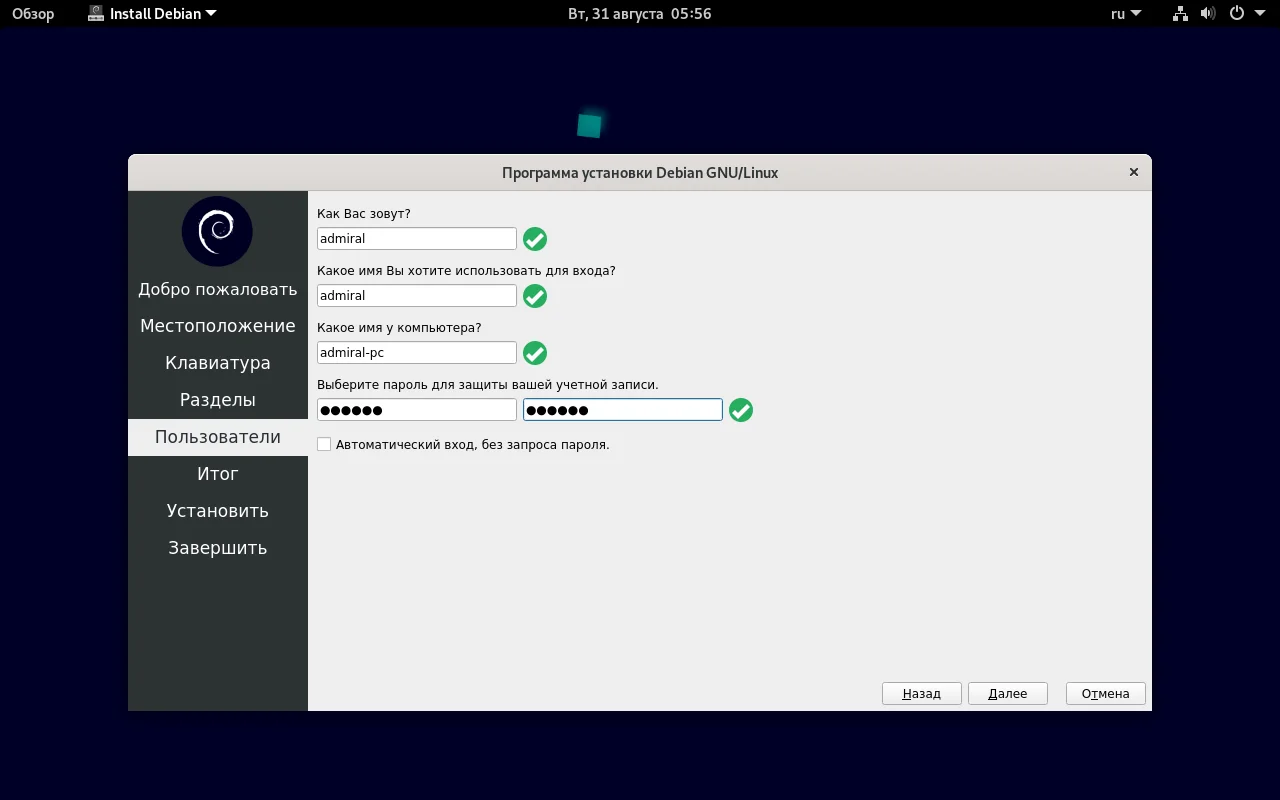Click the green checkmark beside the name field

tap(534, 239)
